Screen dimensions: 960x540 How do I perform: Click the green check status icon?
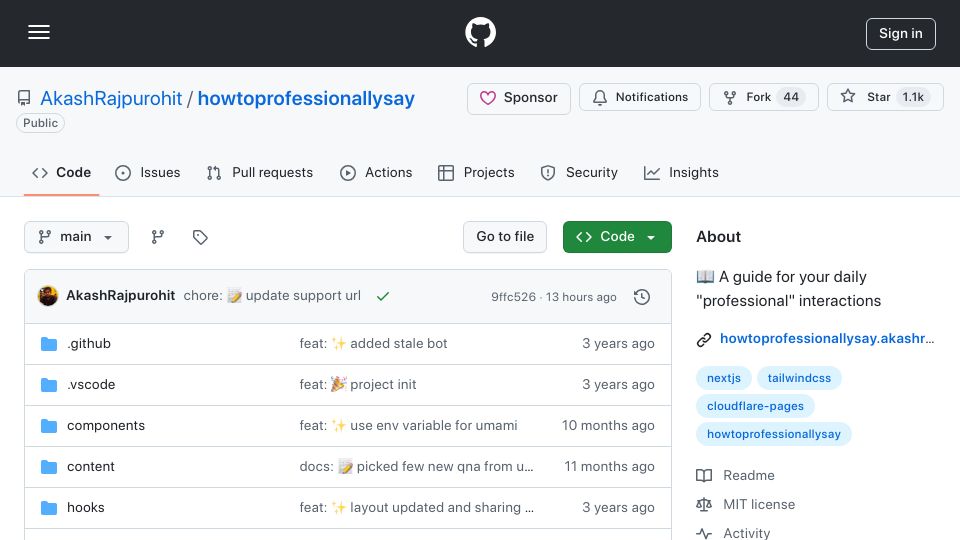(x=383, y=296)
